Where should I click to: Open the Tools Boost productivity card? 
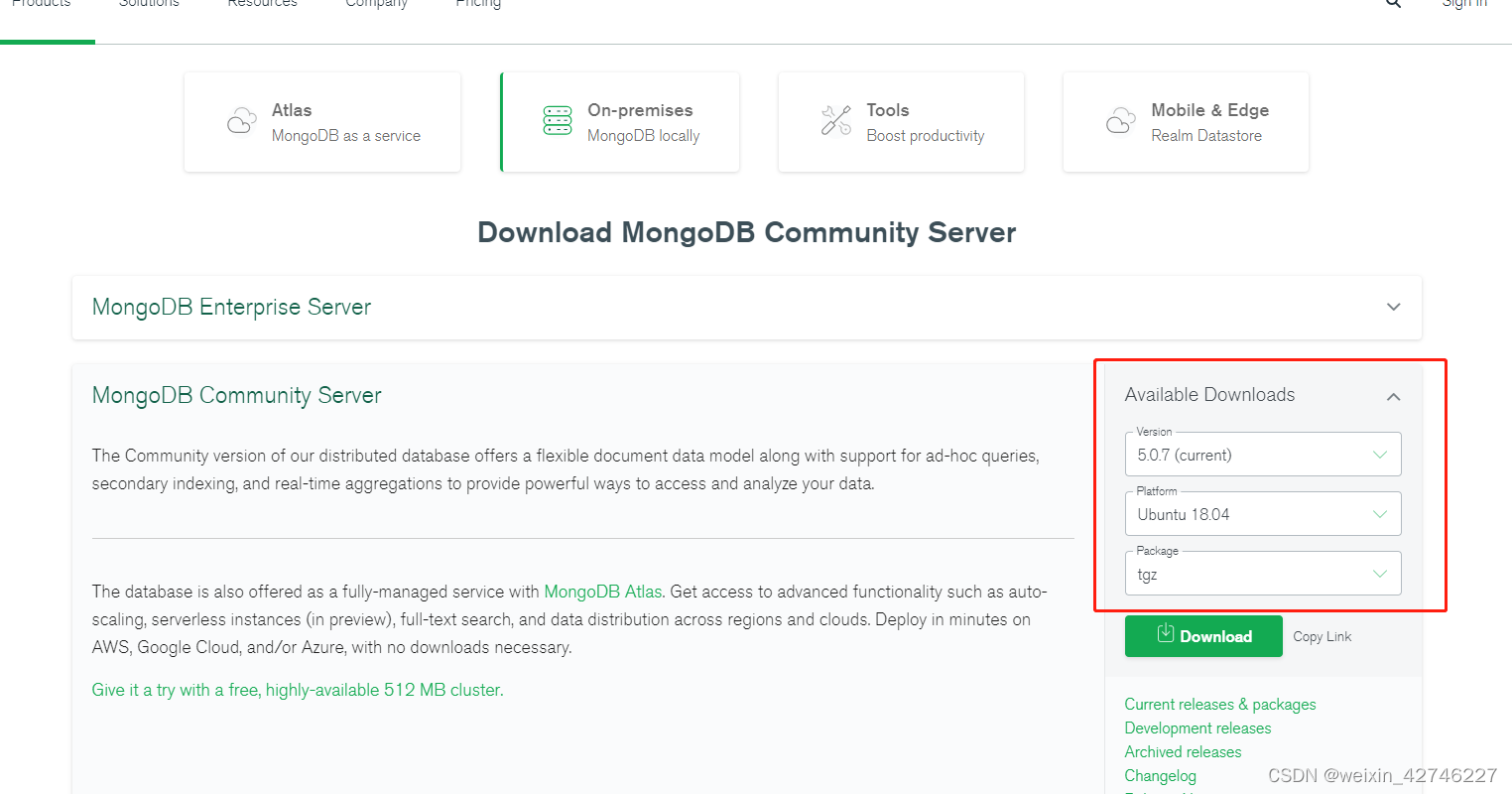(901, 122)
